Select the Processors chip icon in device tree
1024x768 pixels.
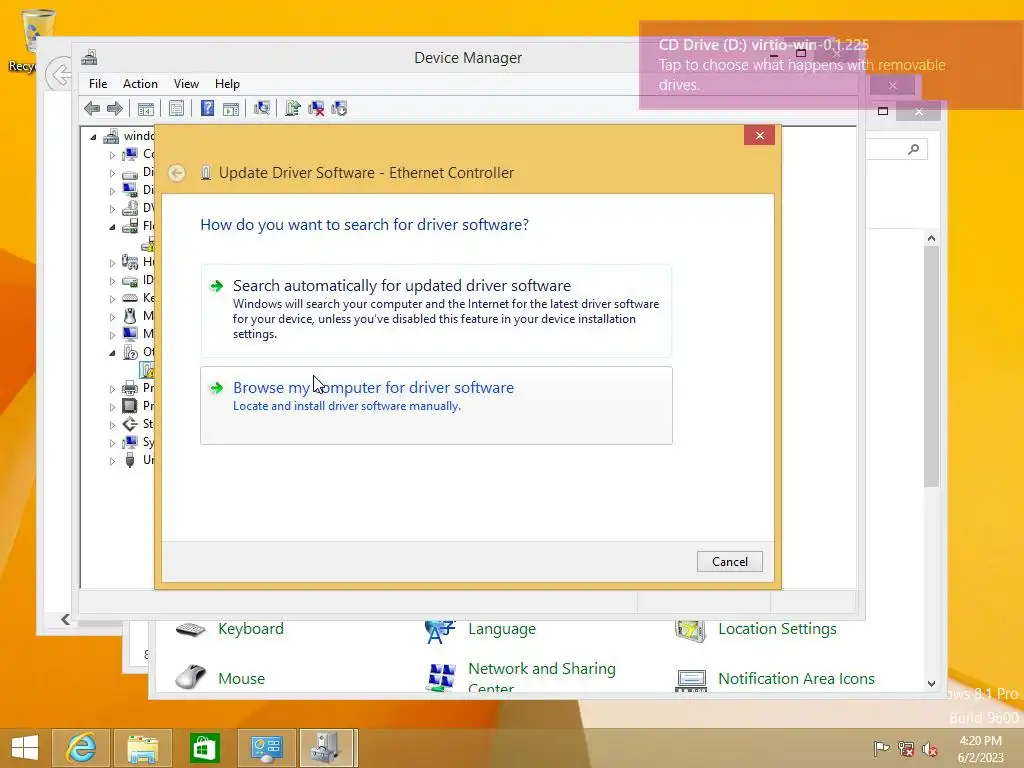coord(130,406)
